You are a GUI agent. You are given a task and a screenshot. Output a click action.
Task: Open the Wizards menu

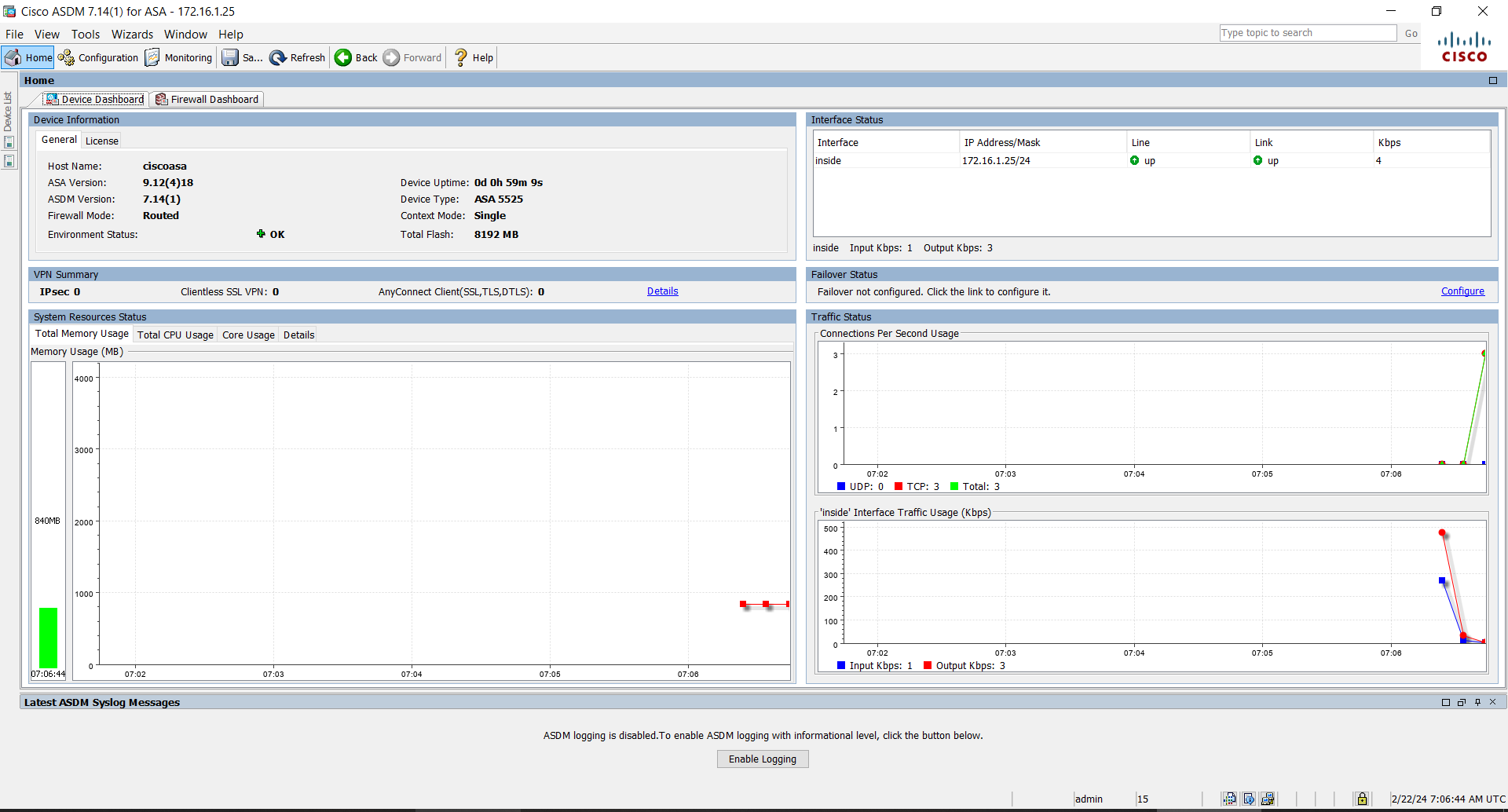coord(132,35)
